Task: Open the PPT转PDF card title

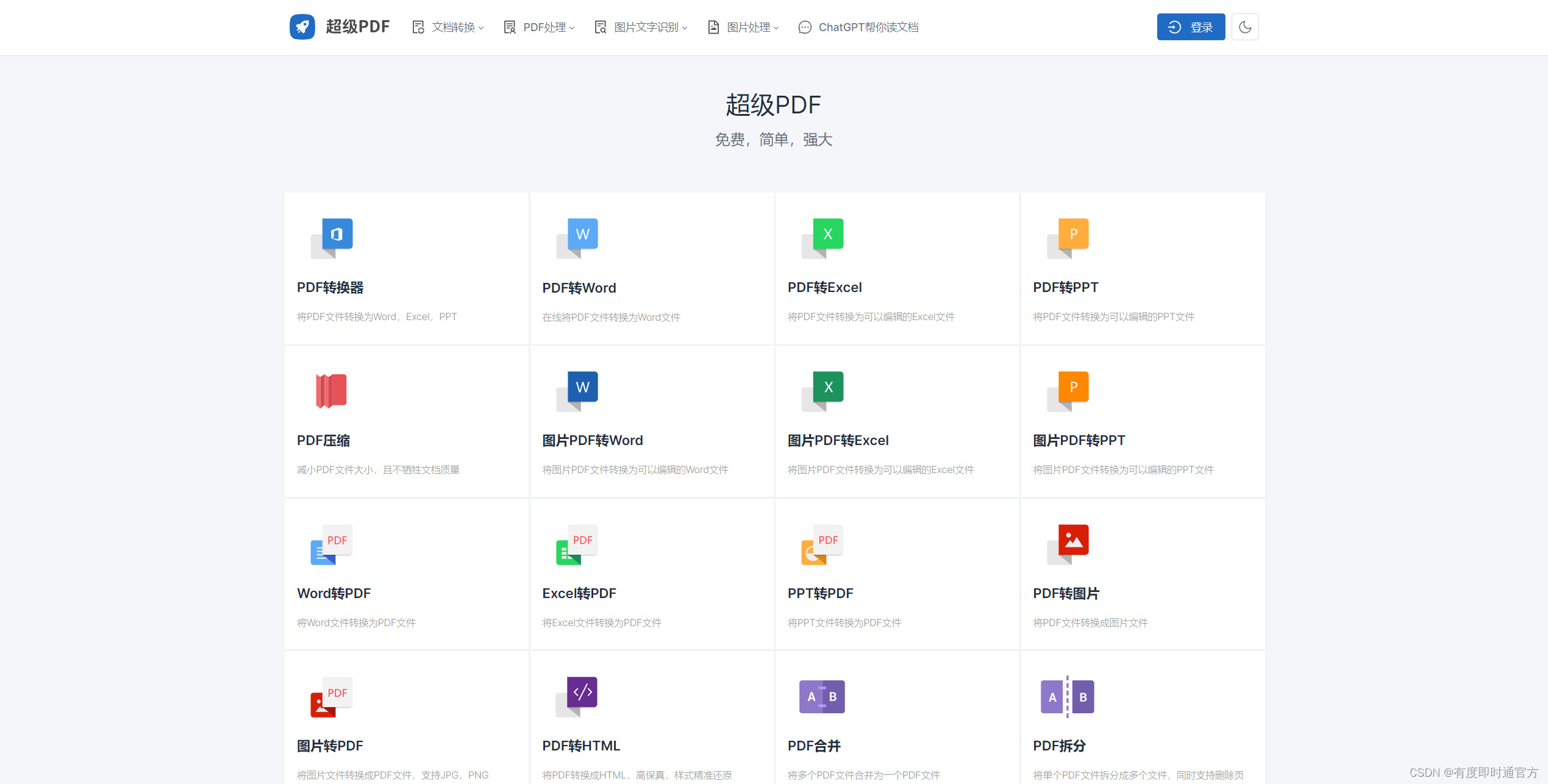Action: pyautogui.click(x=821, y=594)
